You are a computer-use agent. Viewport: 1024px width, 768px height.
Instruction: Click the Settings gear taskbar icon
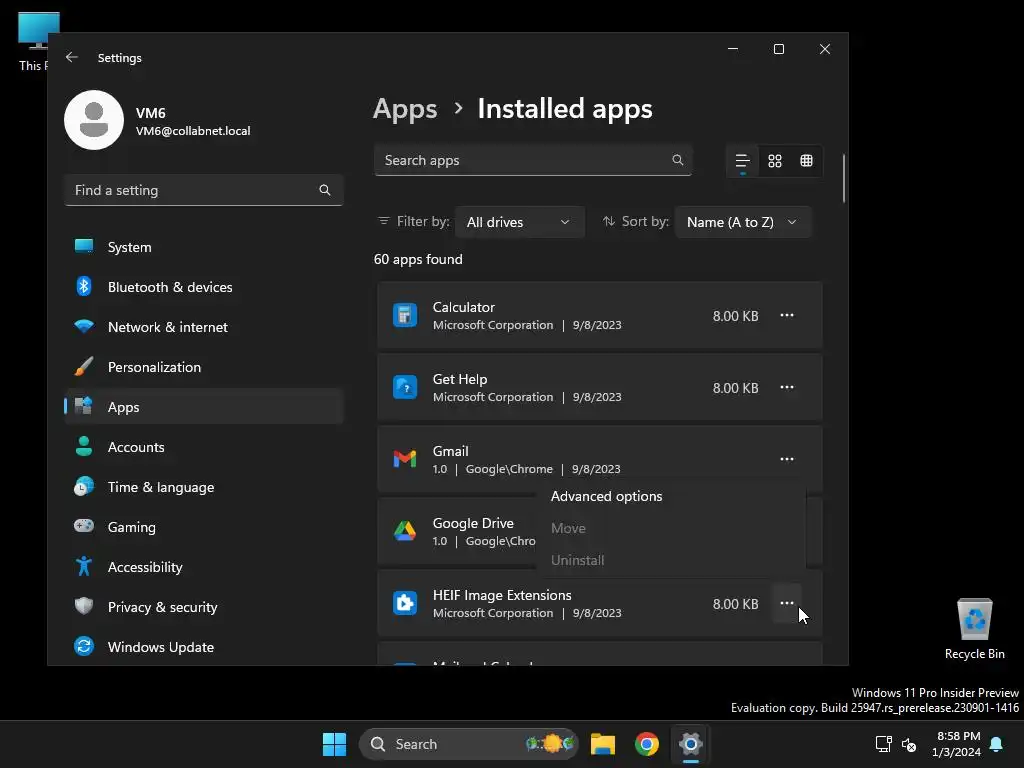coord(690,744)
